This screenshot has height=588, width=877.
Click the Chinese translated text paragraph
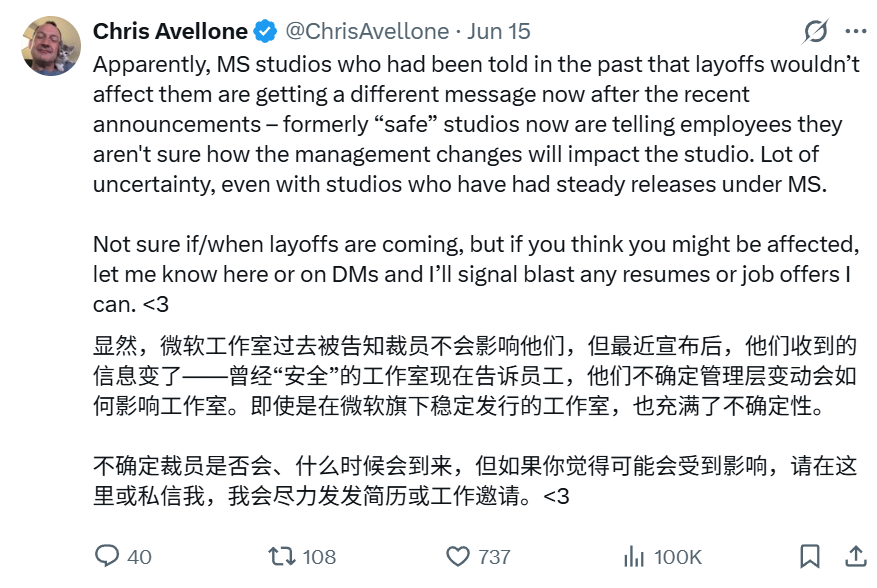(x=474, y=421)
